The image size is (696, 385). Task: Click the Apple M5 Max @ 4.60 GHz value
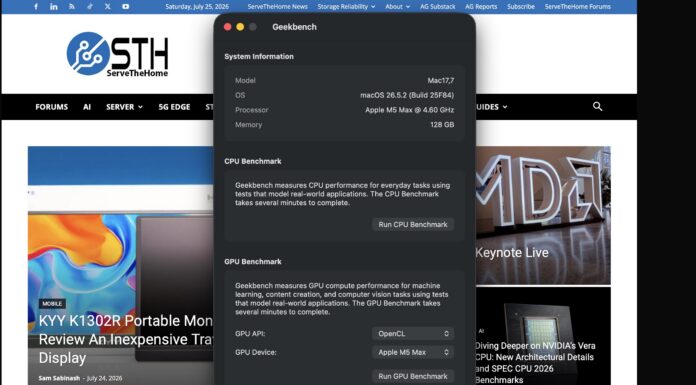point(409,110)
